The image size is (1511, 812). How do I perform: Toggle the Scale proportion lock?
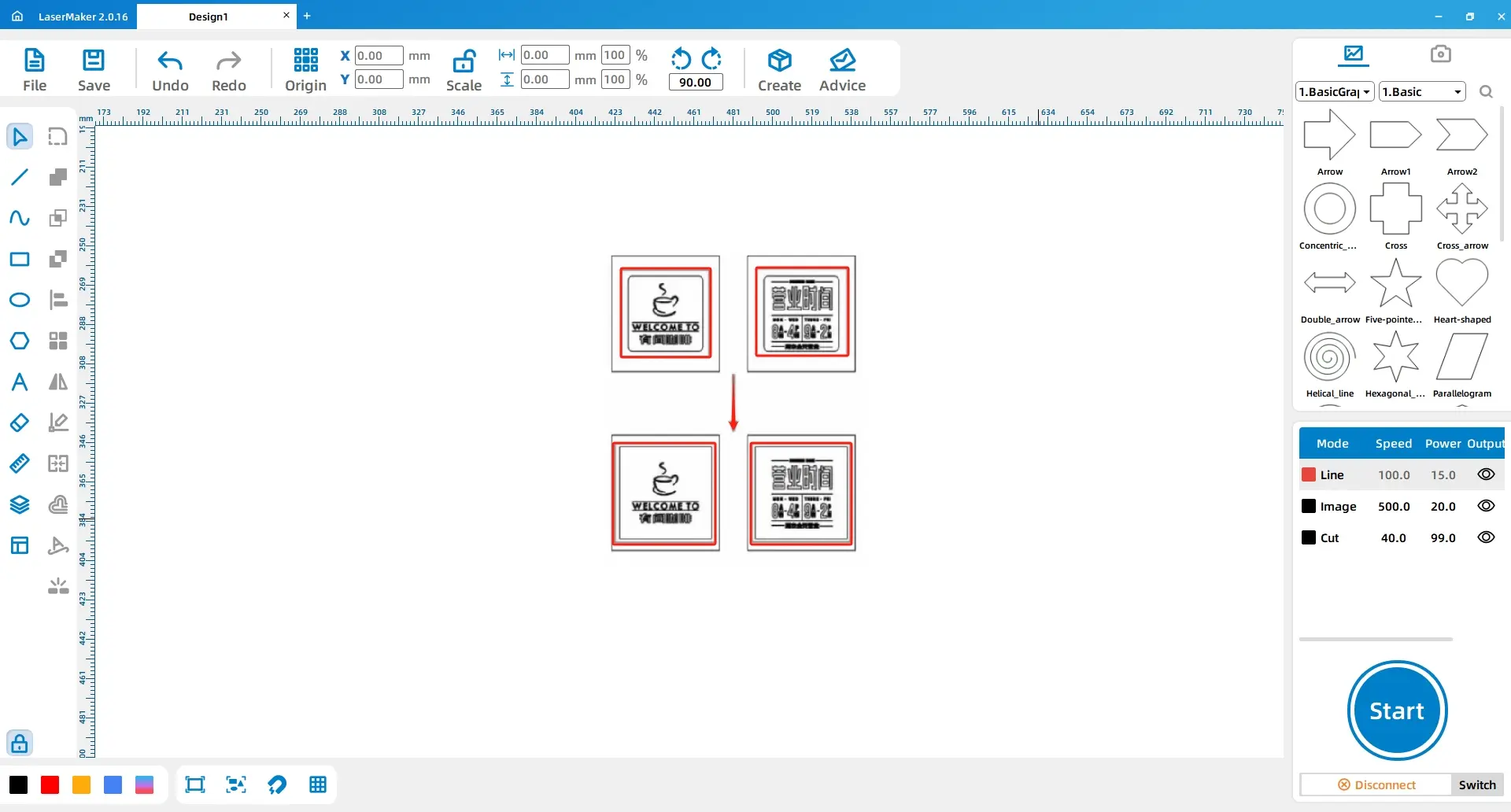[x=464, y=69]
